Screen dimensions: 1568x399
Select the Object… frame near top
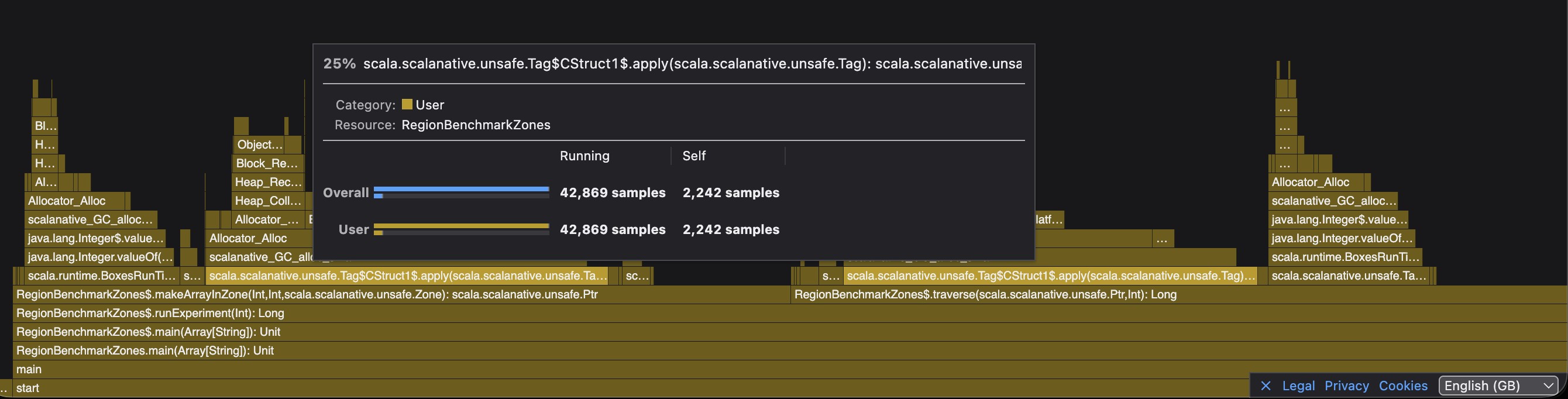pos(259,144)
